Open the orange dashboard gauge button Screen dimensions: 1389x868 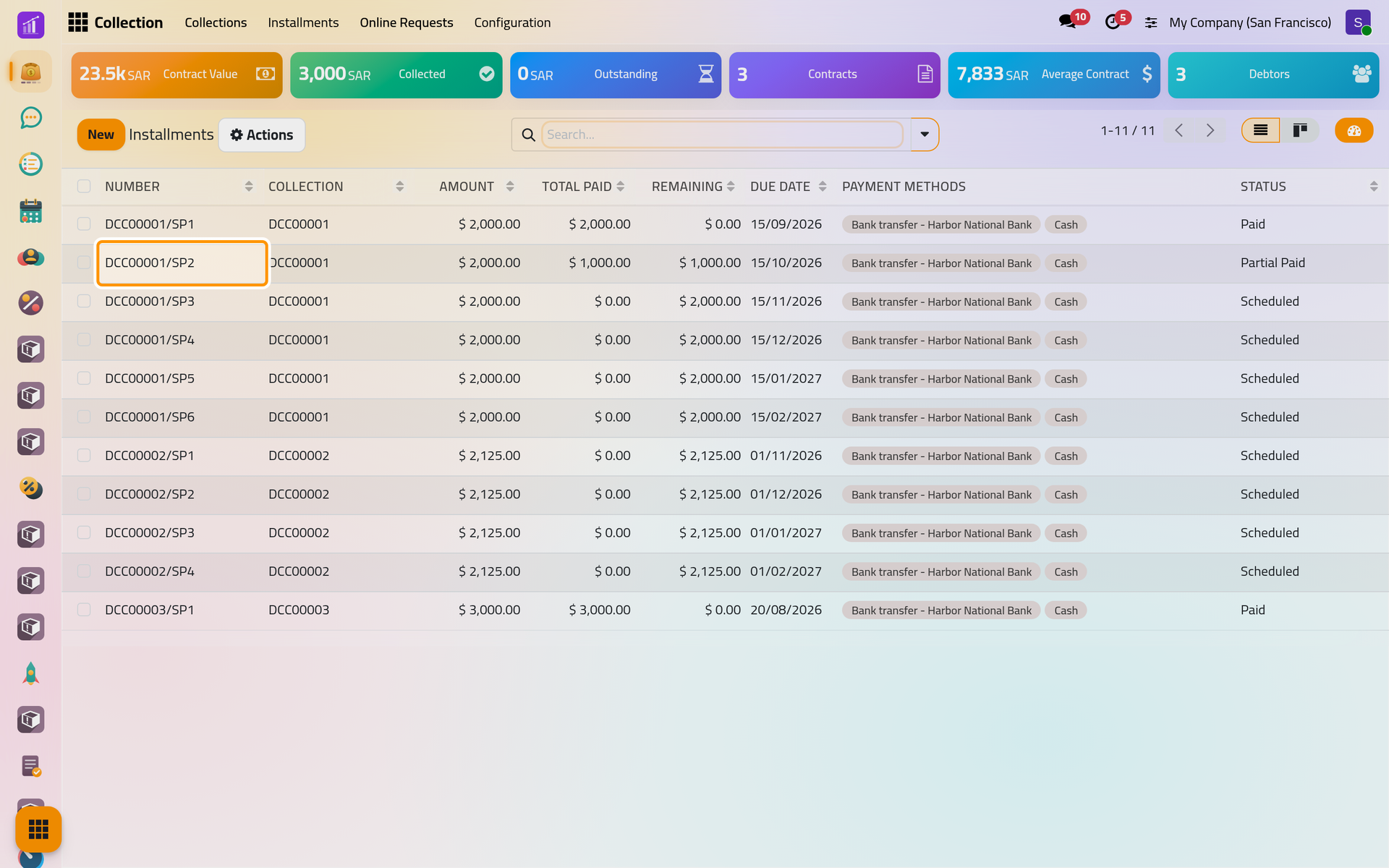pyautogui.click(x=1354, y=130)
